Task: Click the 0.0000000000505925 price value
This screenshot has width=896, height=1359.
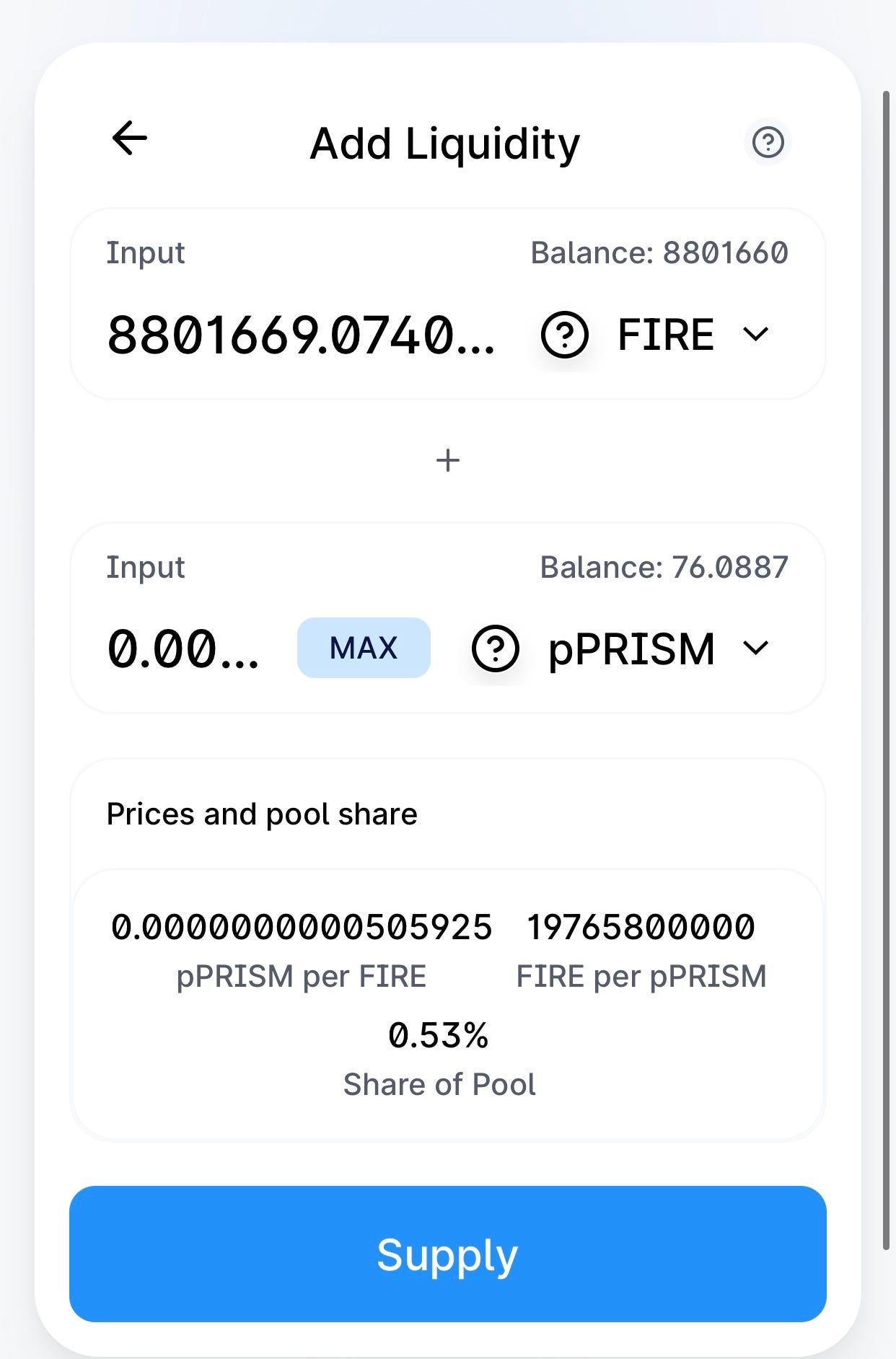Action: (302, 927)
